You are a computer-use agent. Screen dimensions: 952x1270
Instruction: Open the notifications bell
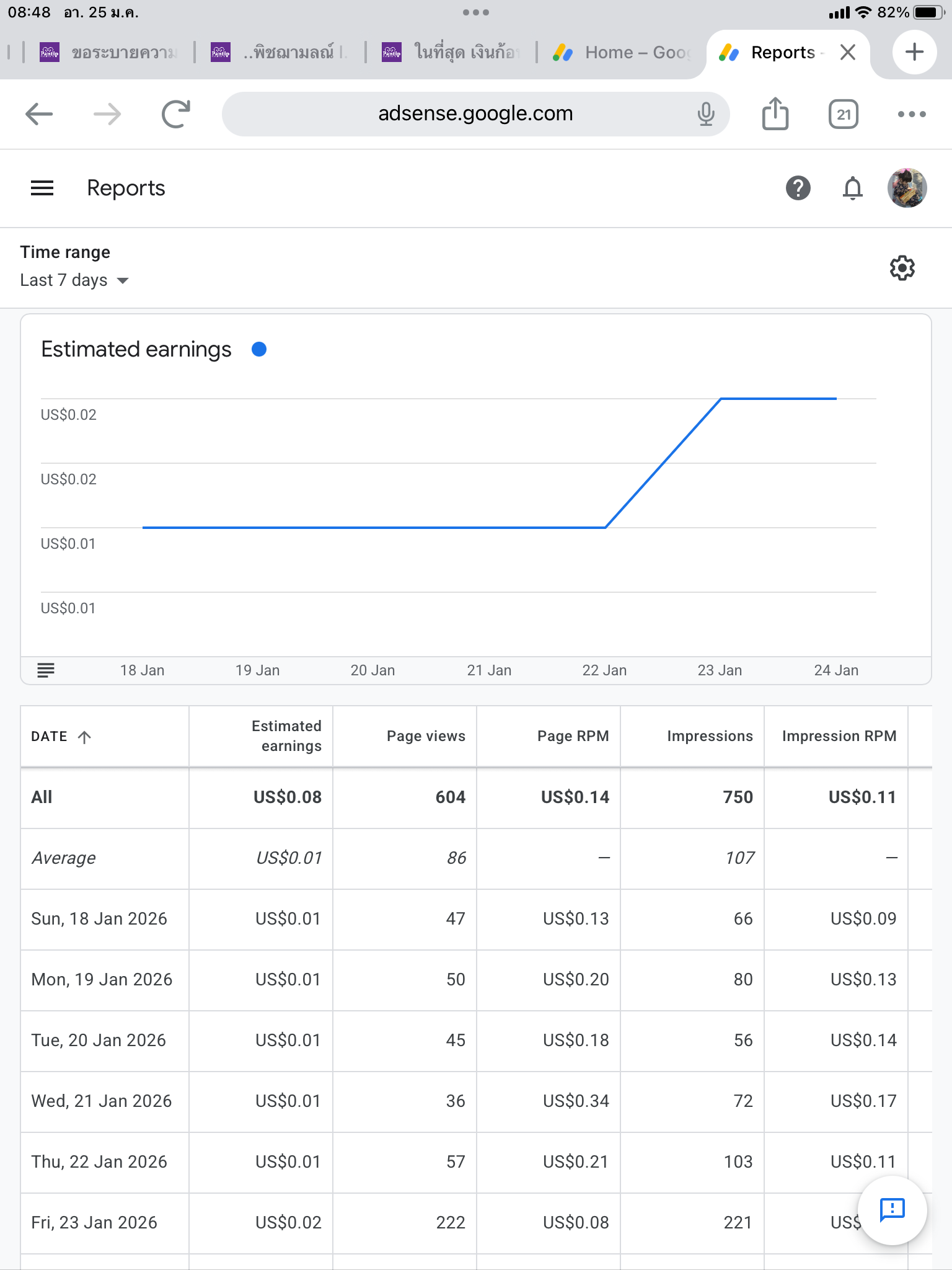[852, 188]
